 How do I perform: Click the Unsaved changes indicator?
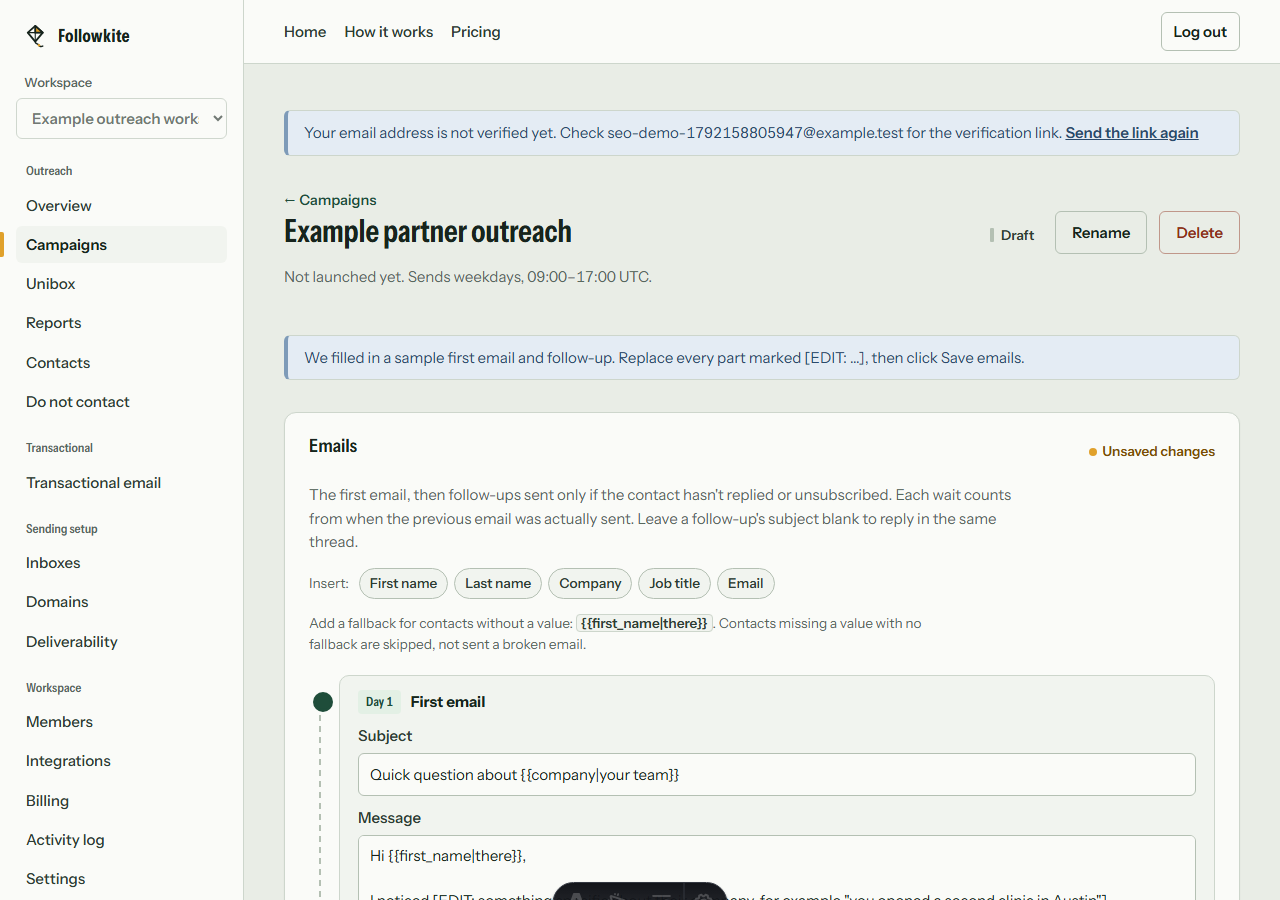(1152, 452)
